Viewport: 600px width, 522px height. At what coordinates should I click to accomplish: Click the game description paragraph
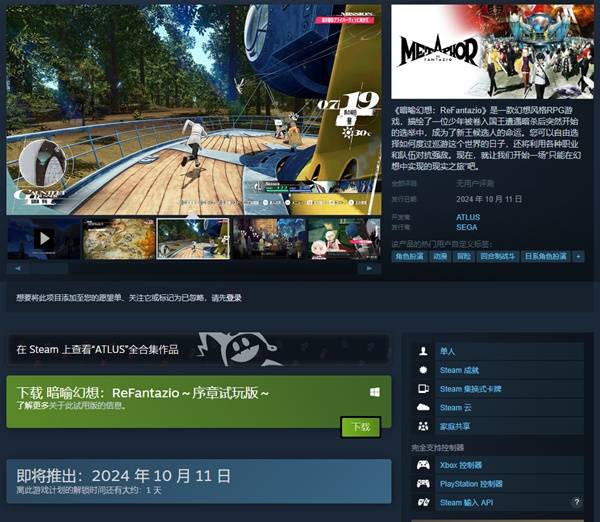pos(485,138)
